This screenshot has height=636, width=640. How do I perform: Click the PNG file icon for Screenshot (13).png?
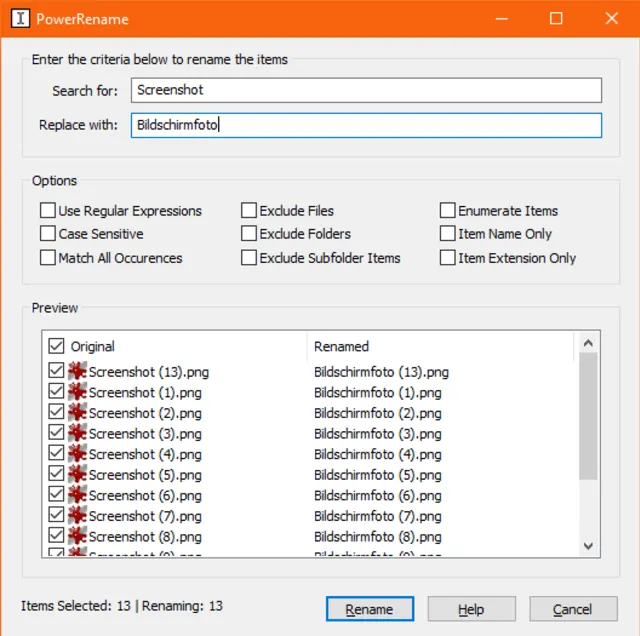tap(78, 371)
